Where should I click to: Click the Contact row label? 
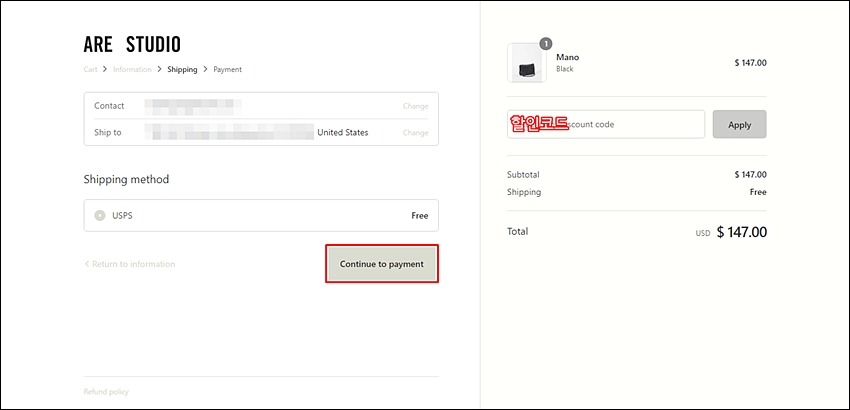click(x=109, y=106)
